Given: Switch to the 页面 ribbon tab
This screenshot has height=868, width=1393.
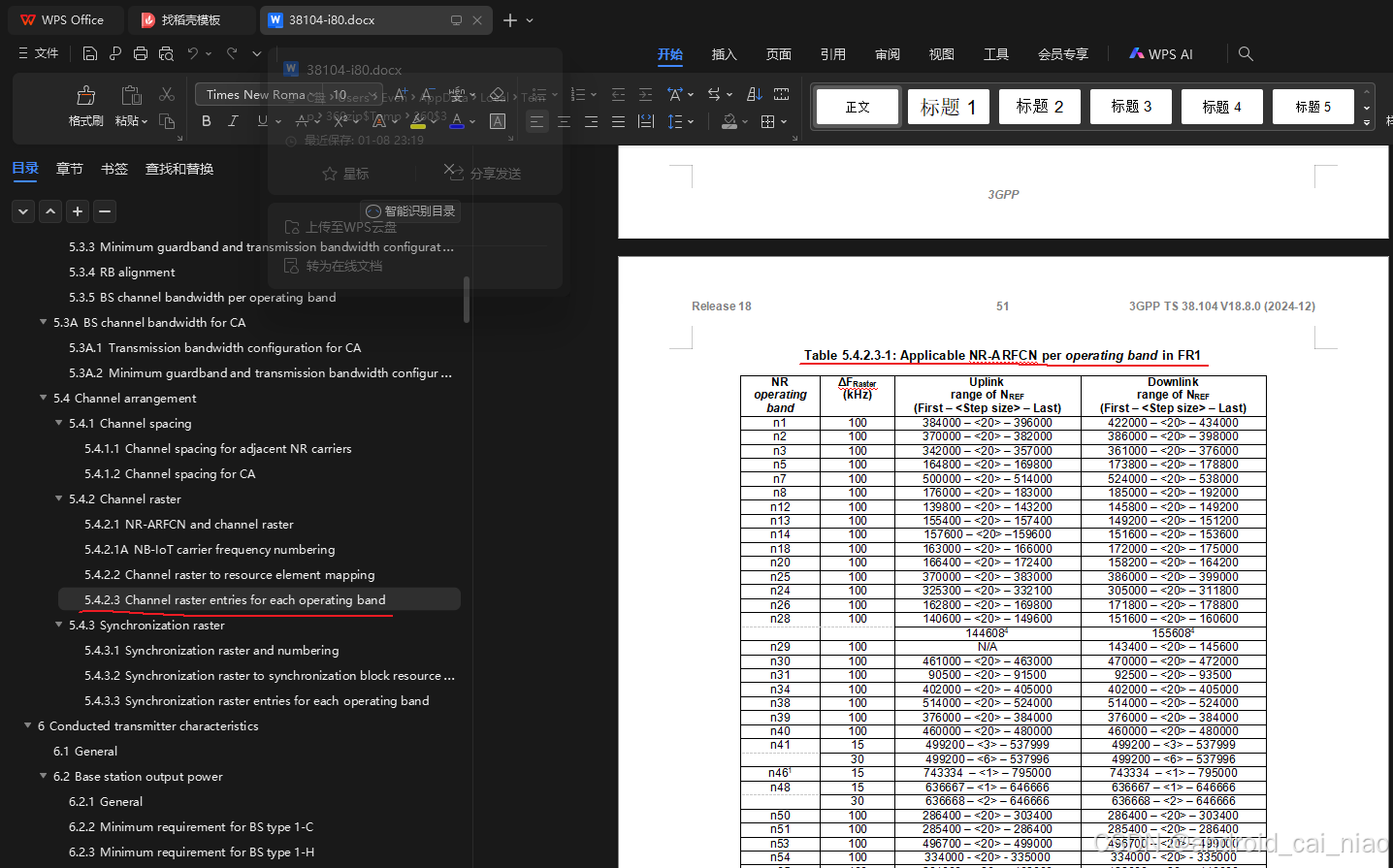Looking at the screenshot, I should pos(778,54).
